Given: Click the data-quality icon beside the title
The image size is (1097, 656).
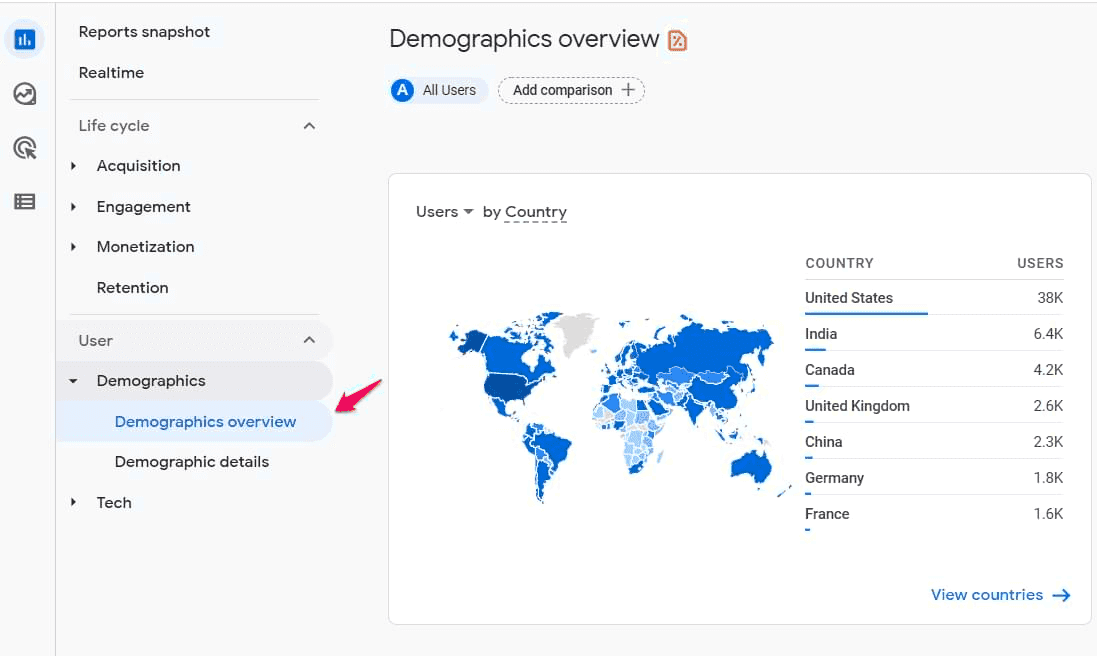Looking at the screenshot, I should [x=677, y=39].
